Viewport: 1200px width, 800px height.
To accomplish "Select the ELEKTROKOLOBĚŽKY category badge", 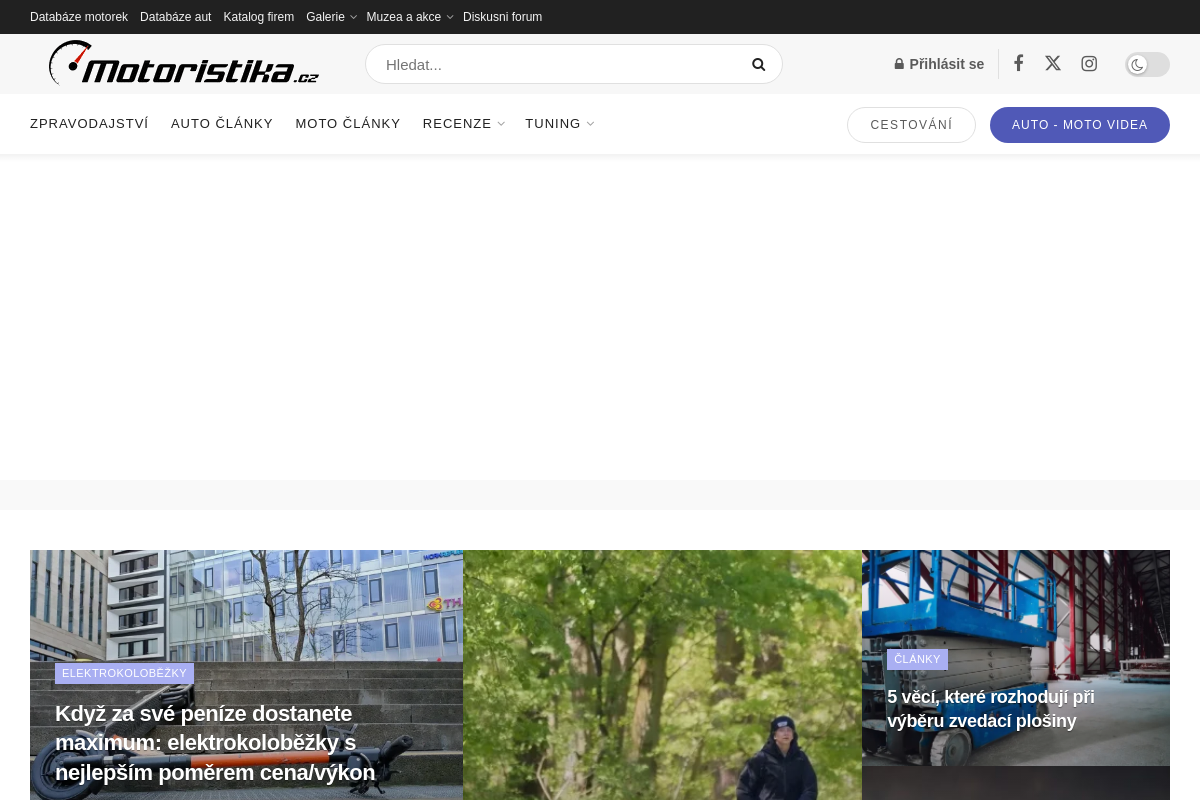I will (x=124, y=673).
